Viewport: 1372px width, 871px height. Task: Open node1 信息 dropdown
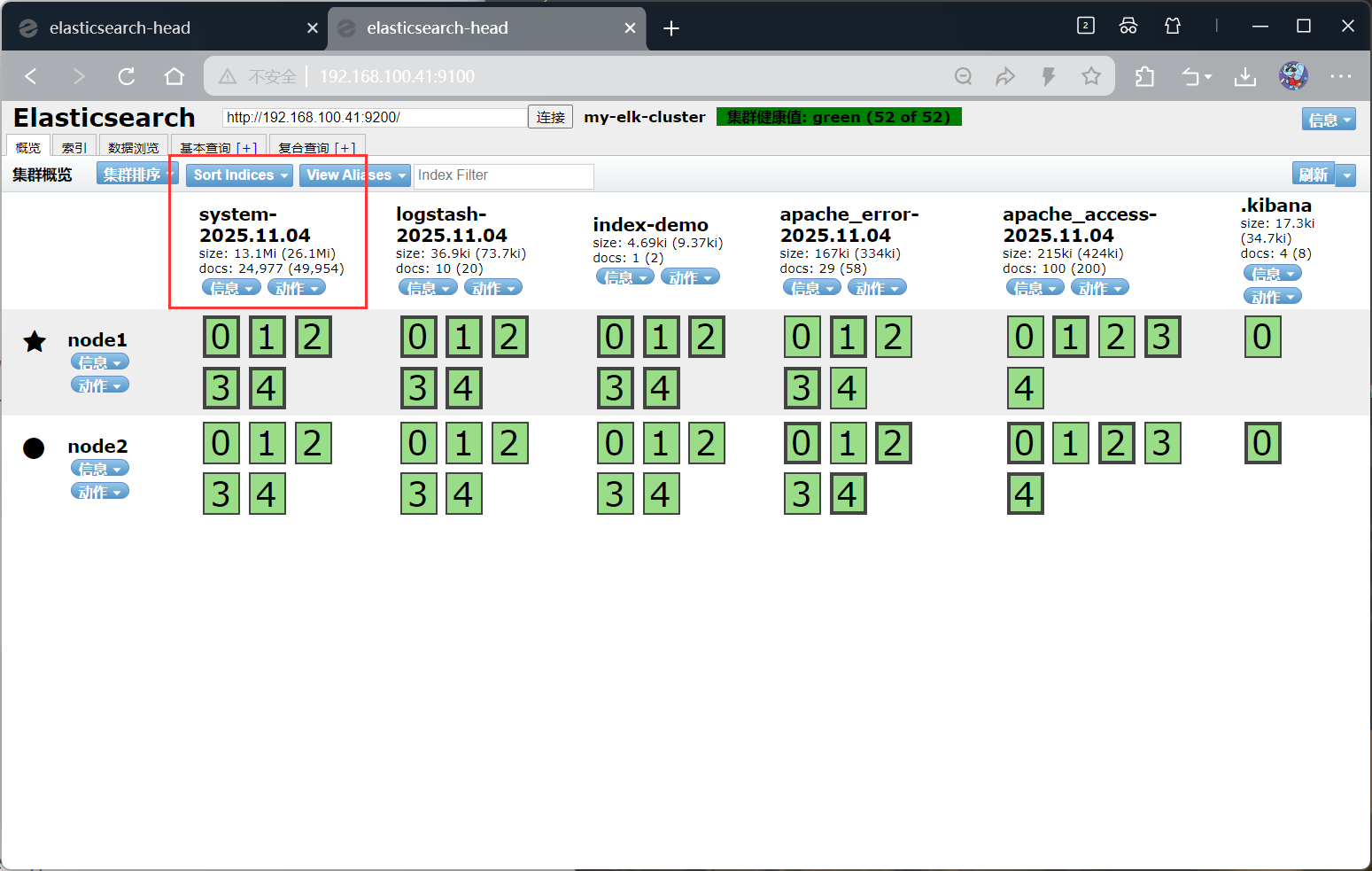[x=100, y=362]
